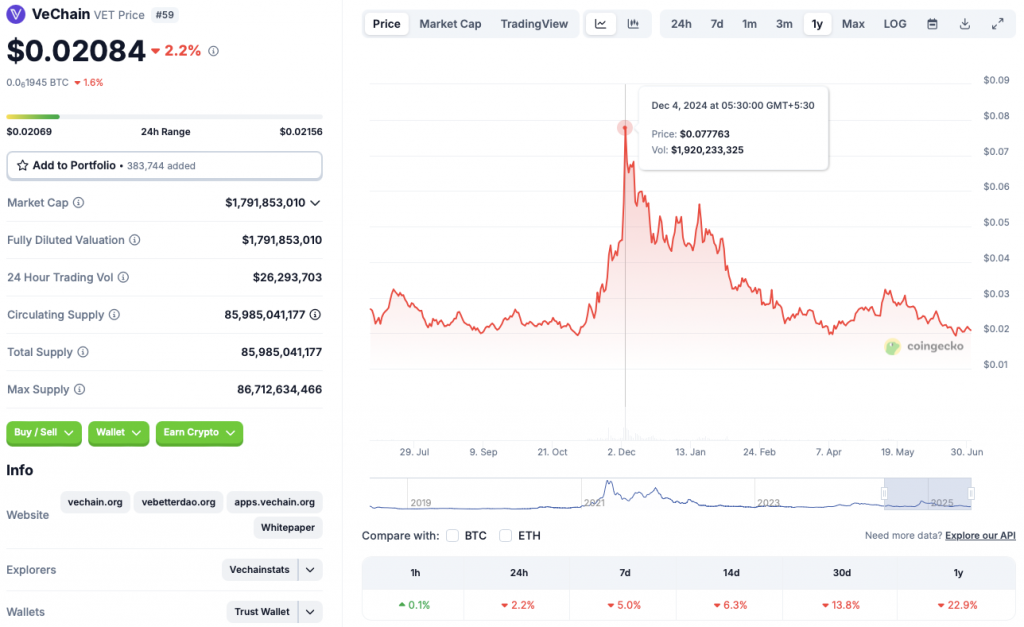Click the 30d column header

[842, 573]
